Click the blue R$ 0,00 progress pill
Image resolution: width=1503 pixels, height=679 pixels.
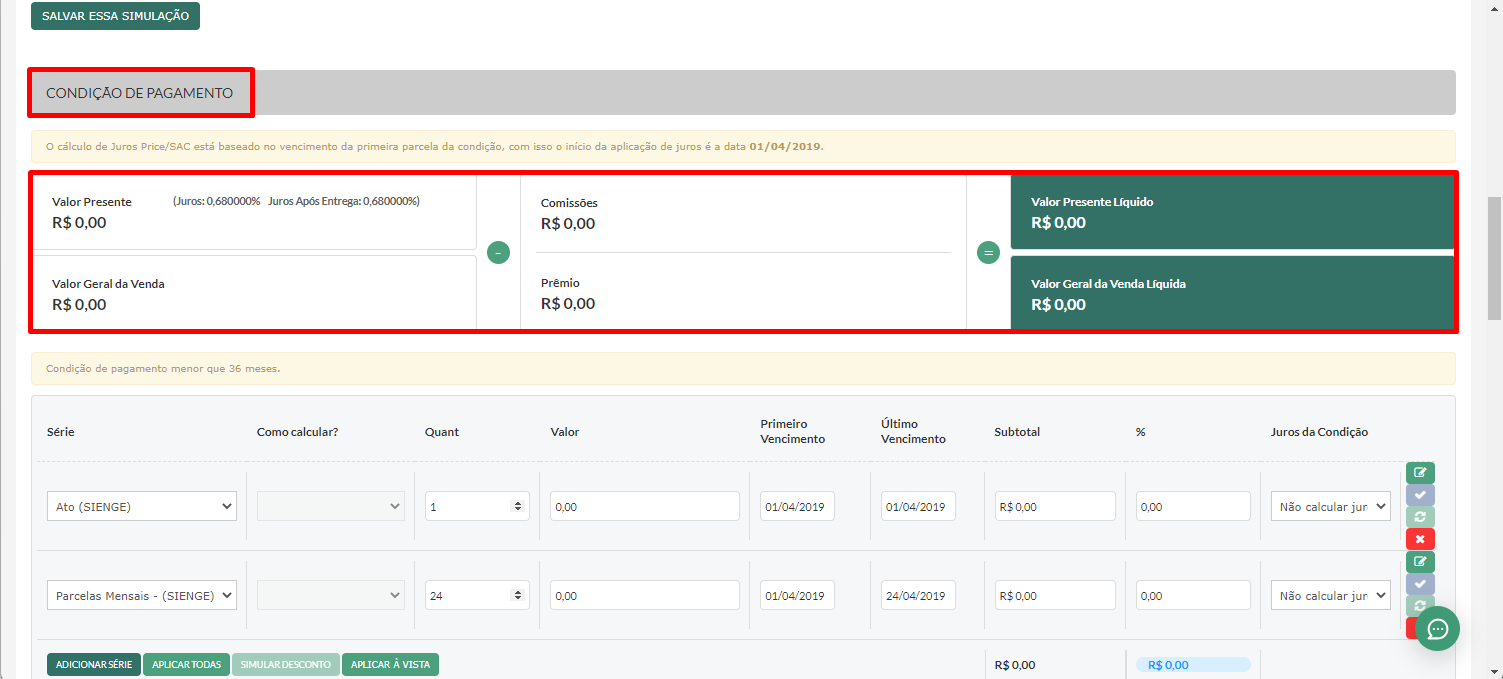(1193, 665)
